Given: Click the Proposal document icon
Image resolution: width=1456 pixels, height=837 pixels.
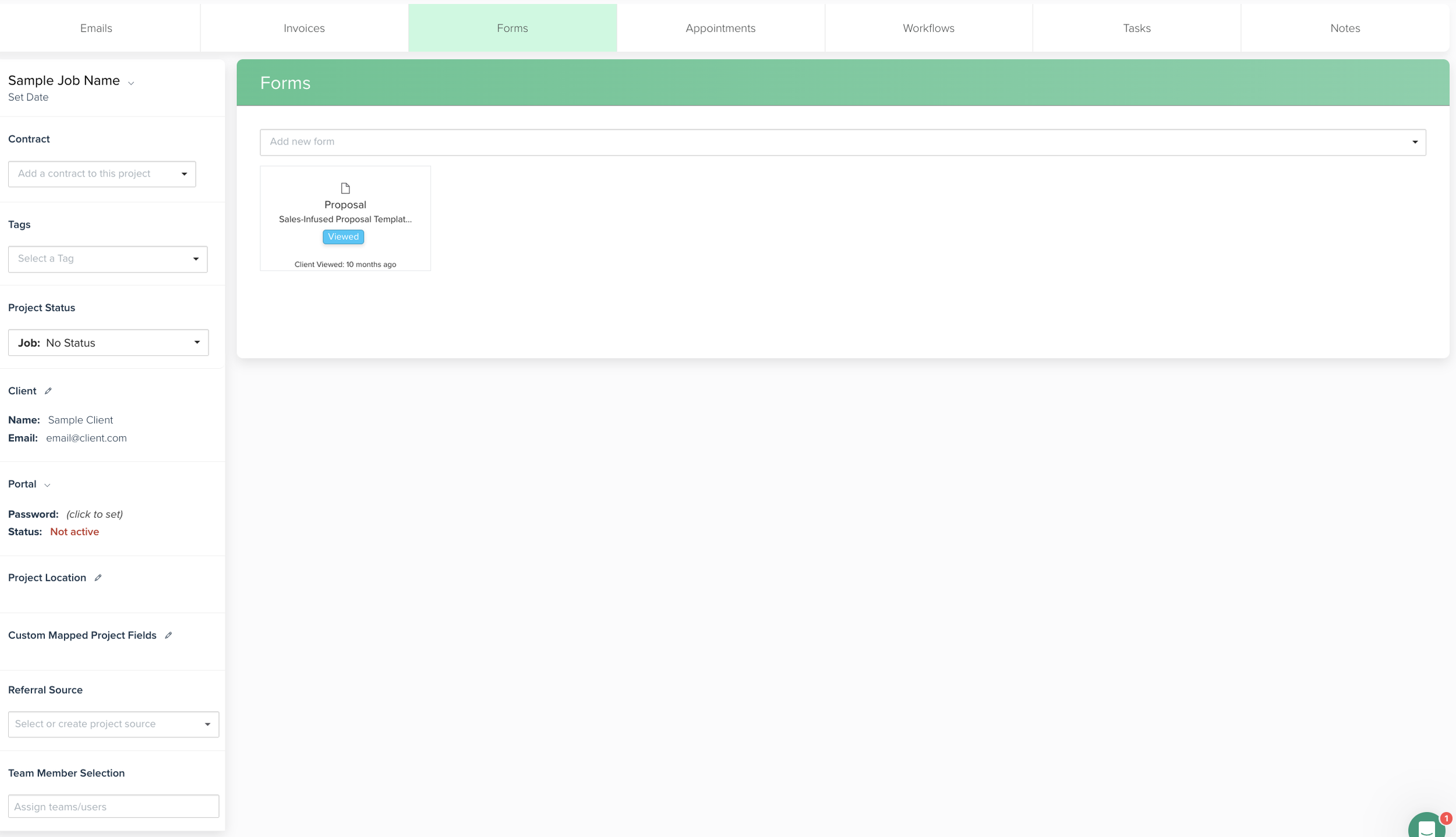Looking at the screenshot, I should click(x=345, y=188).
